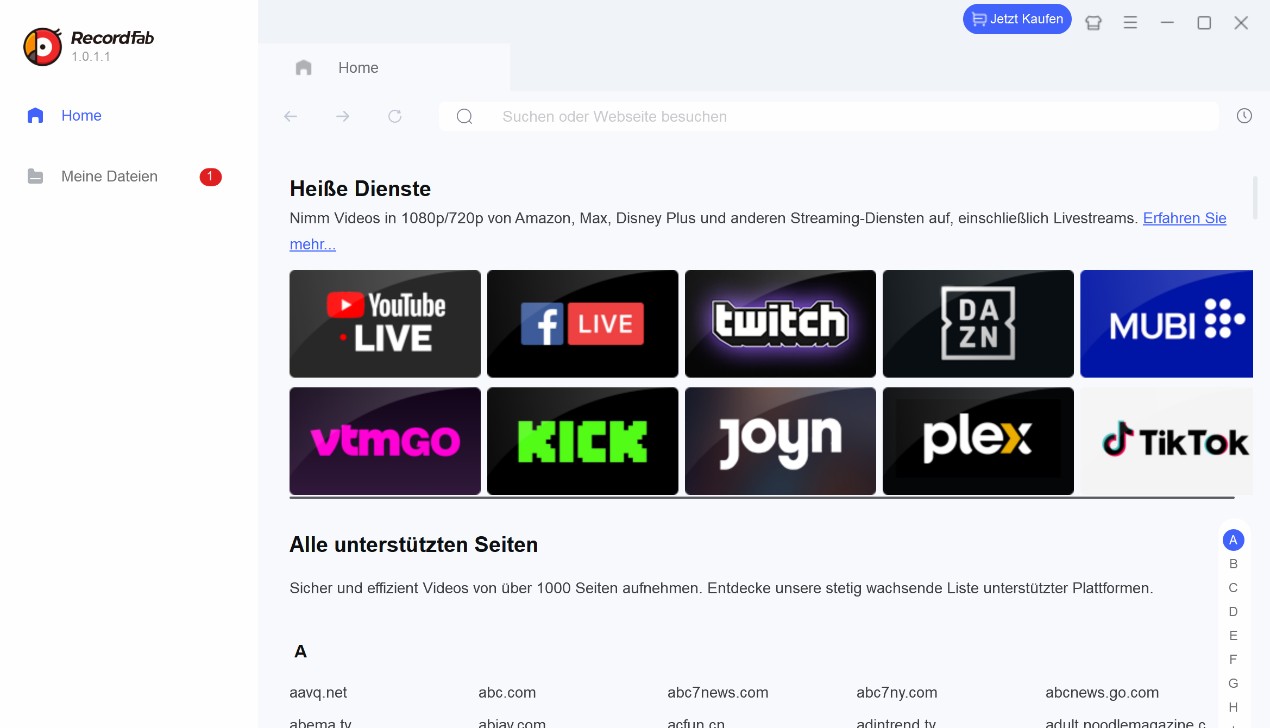Image resolution: width=1270 pixels, height=728 pixels.
Task: Click the red notification badge on Meine Dateien
Action: pos(210,177)
